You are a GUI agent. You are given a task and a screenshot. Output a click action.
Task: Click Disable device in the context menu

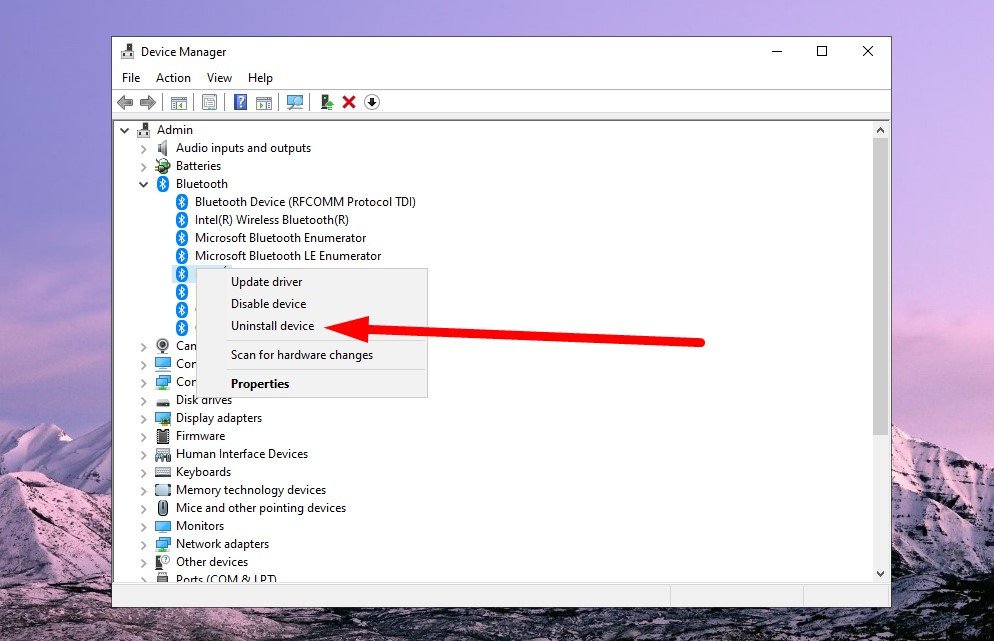click(268, 303)
